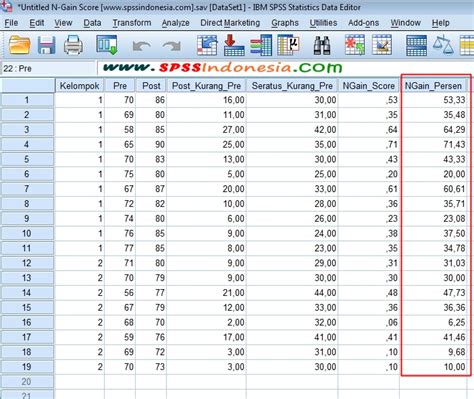This screenshot has width=474, height=399.
Task: Click Kelompok cell in row 12
Action: tap(79, 263)
